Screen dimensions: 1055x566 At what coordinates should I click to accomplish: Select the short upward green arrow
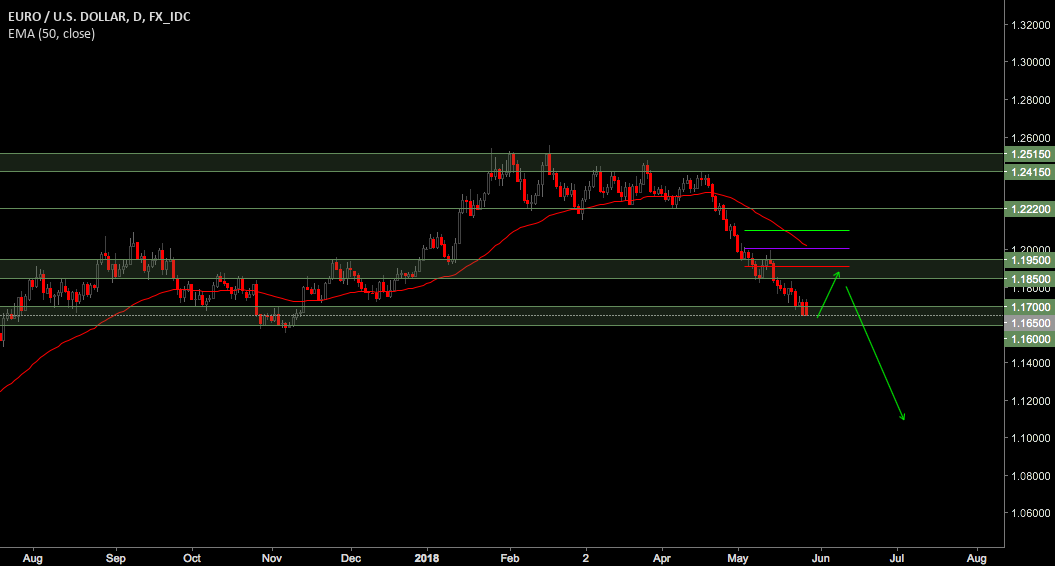828,294
